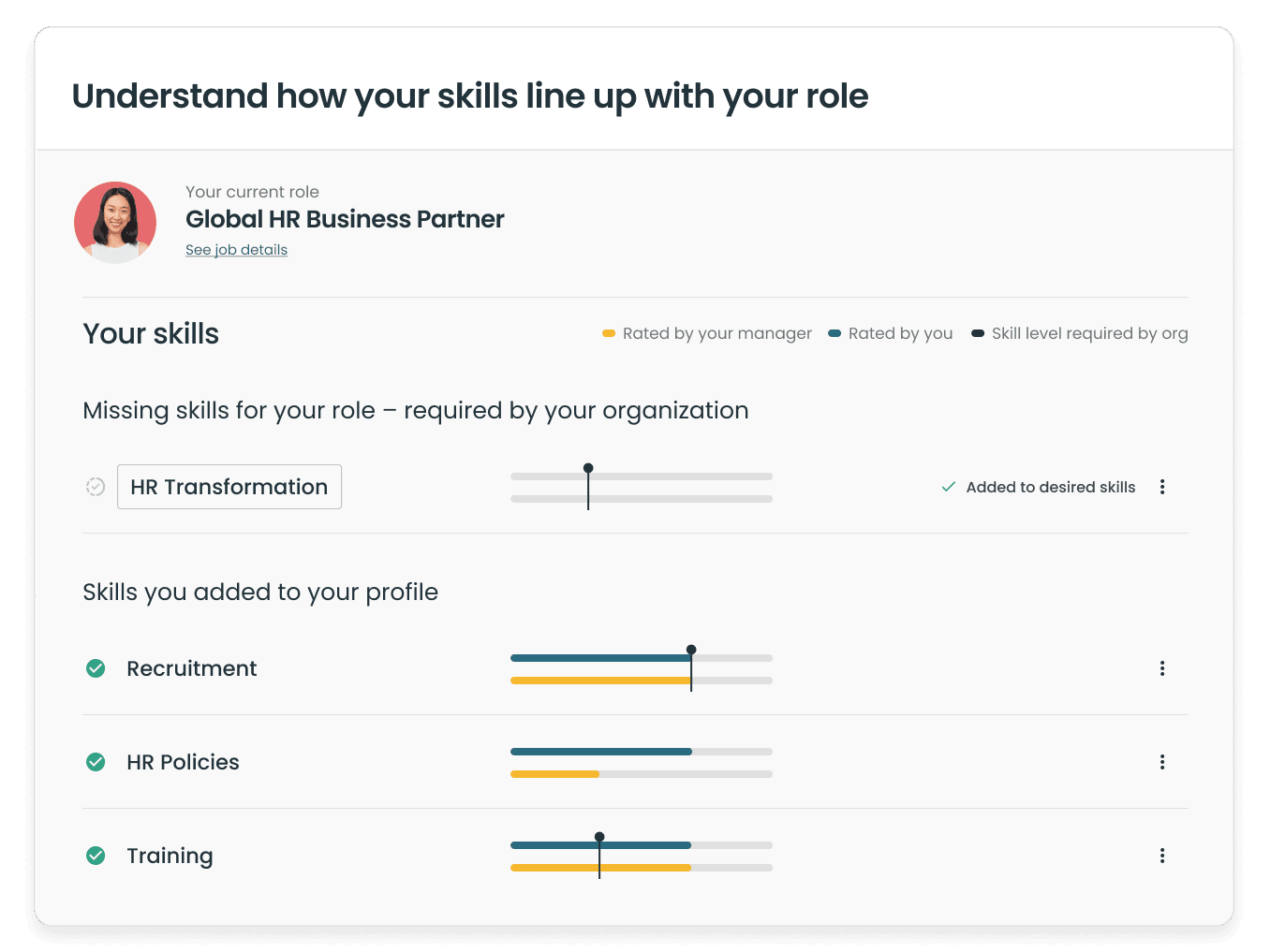Open the HR Transformation three-dot menu
Image resolution: width=1270 pixels, height=952 pixels.
tap(1162, 487)
